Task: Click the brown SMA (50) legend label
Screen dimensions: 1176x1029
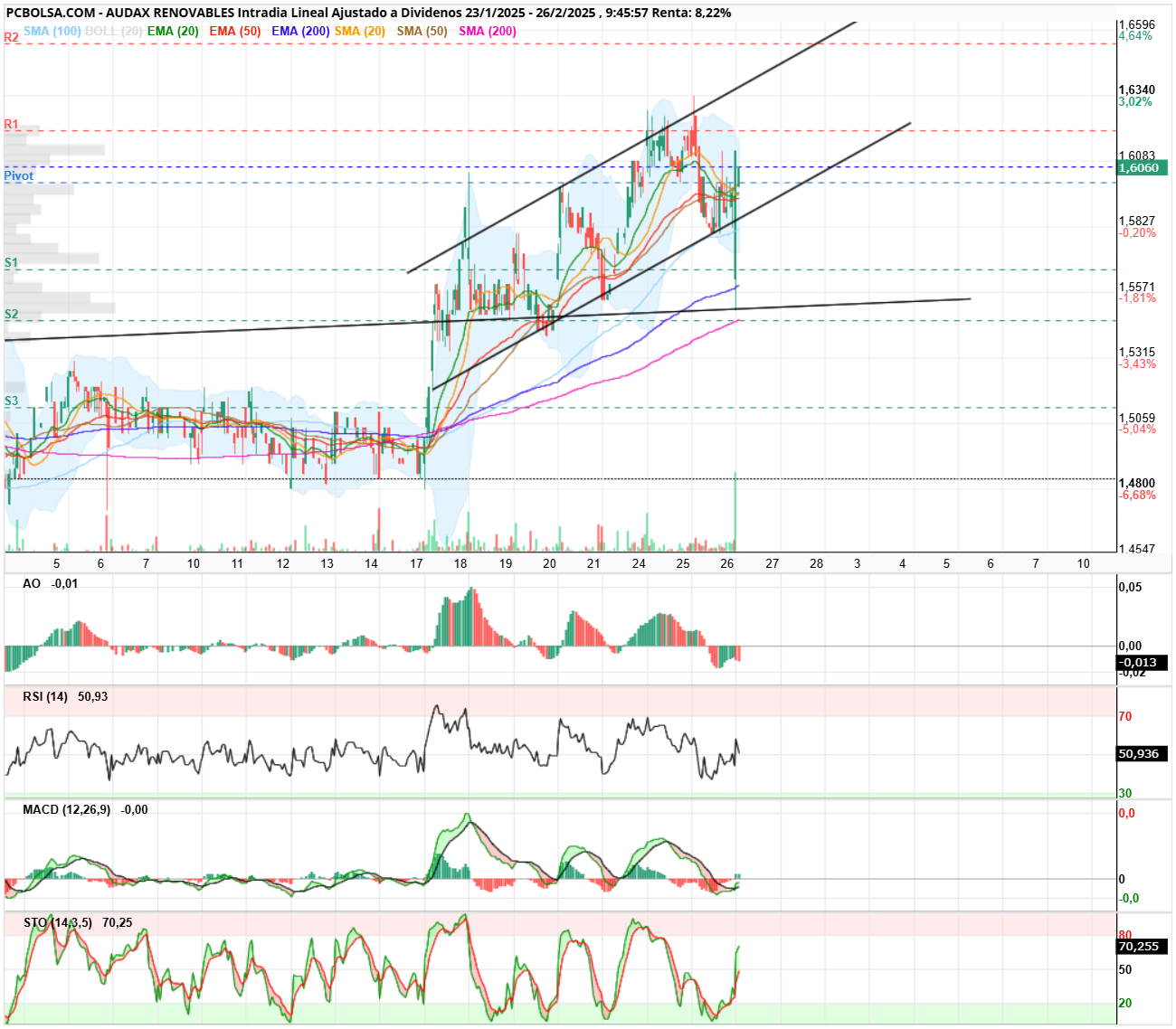Action: tap(422, 31)
